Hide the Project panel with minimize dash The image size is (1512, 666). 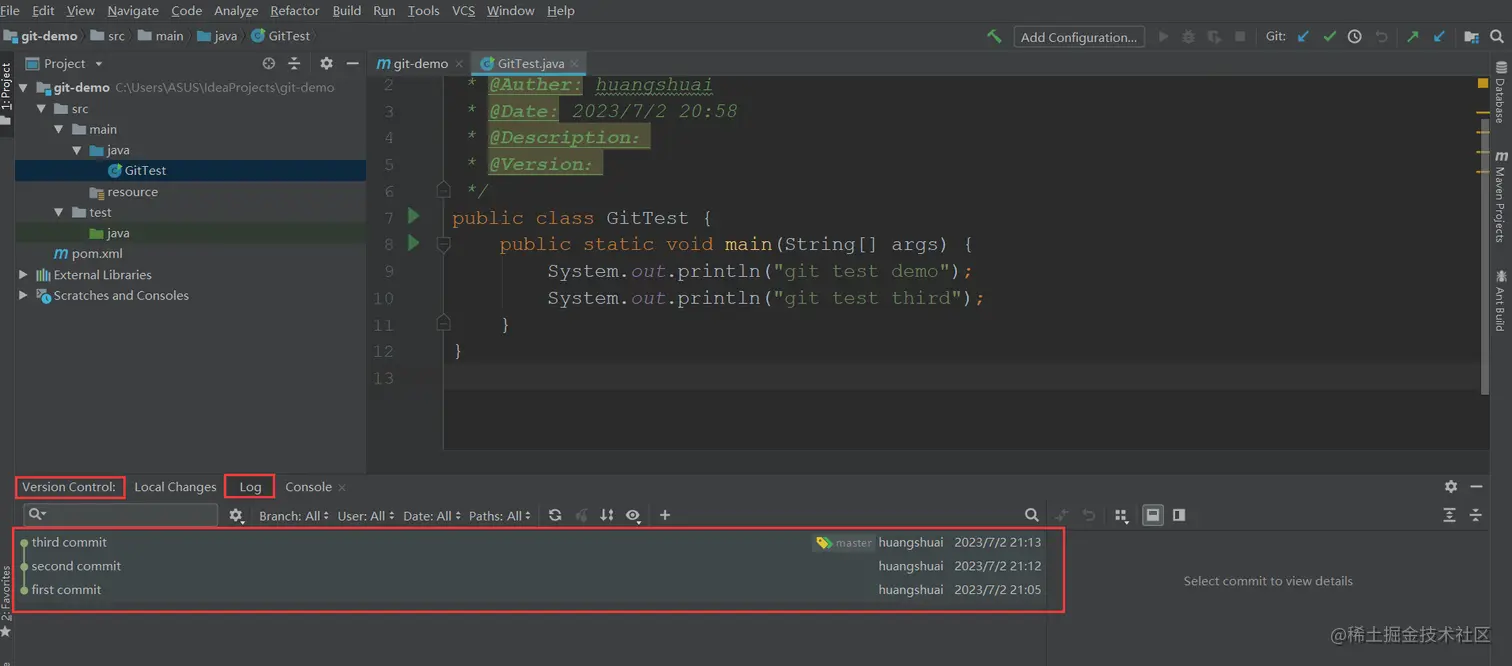[x=352, y=63]
